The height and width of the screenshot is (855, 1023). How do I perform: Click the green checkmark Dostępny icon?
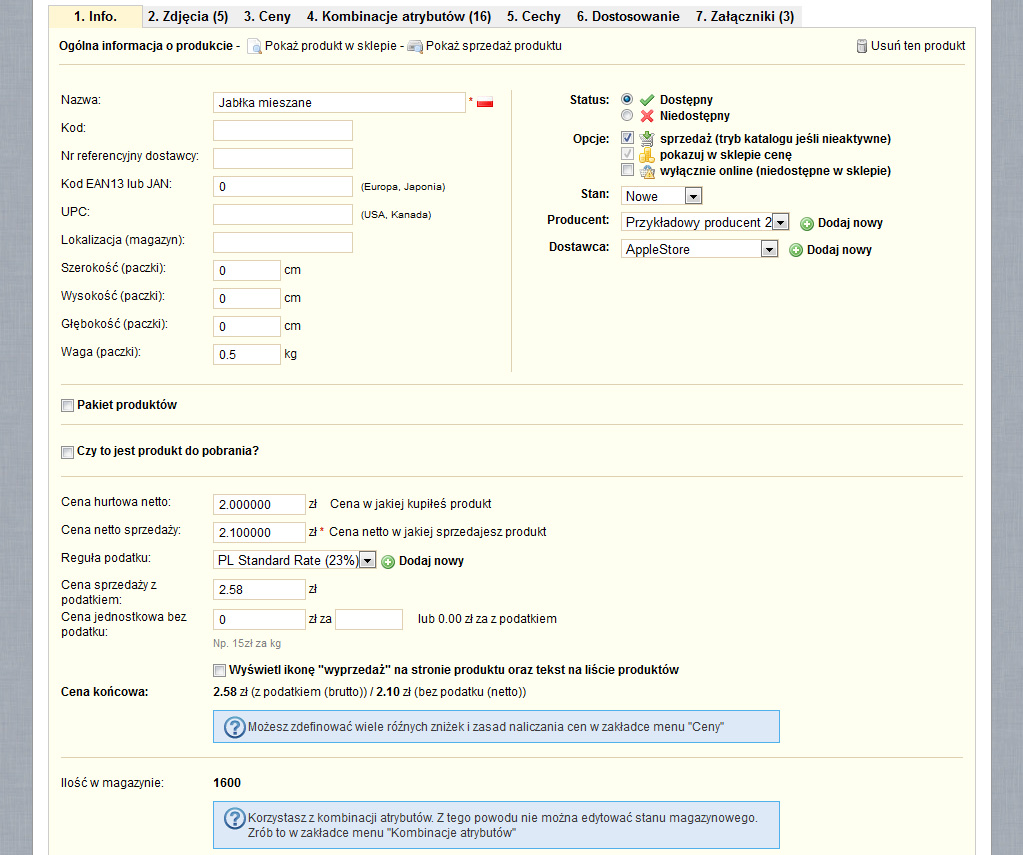(x=647, y=100)
